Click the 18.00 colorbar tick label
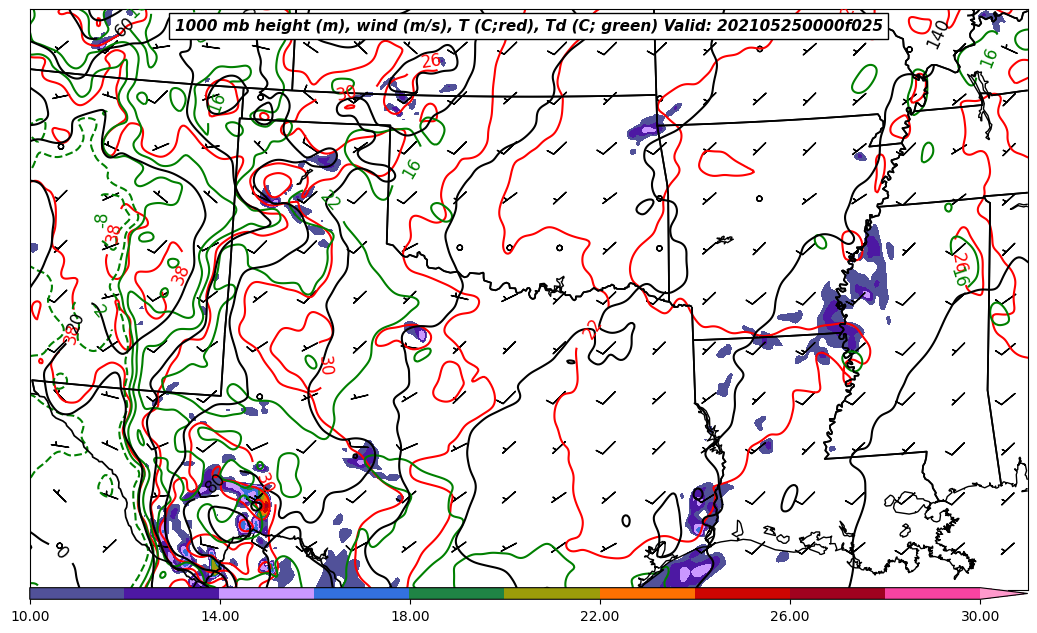Image resolution: width=1037 pixels, height=633 pixels. tap(410, 616)
